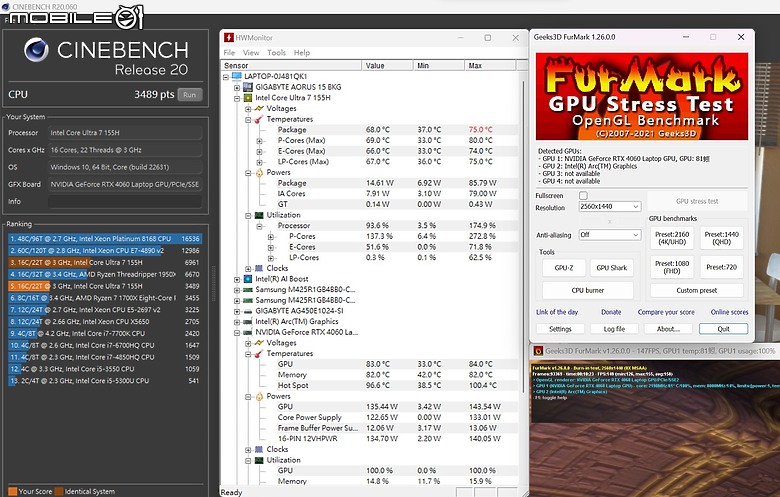Run the Preset:2160 (4K/UHD) benchmark
The image size is (780, 497).
click(x=672, y=238)
